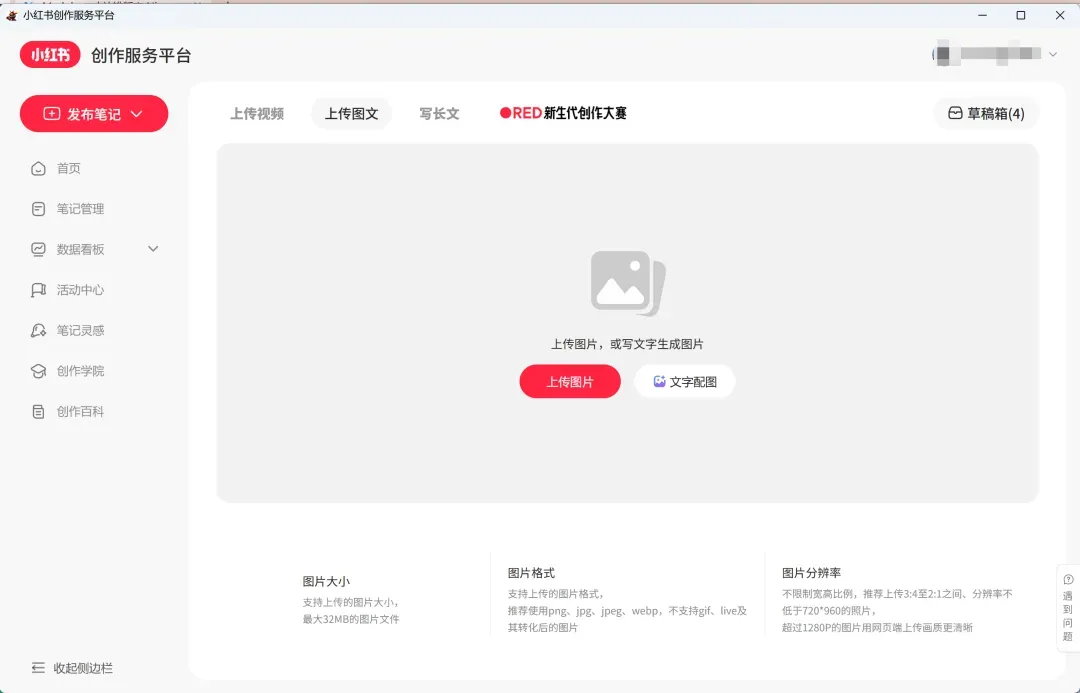The height and width of the screenshot is (693, 1080).
Task: Click the red 上传图片 button
Action: pyautogui.click(x=570, y=382)
